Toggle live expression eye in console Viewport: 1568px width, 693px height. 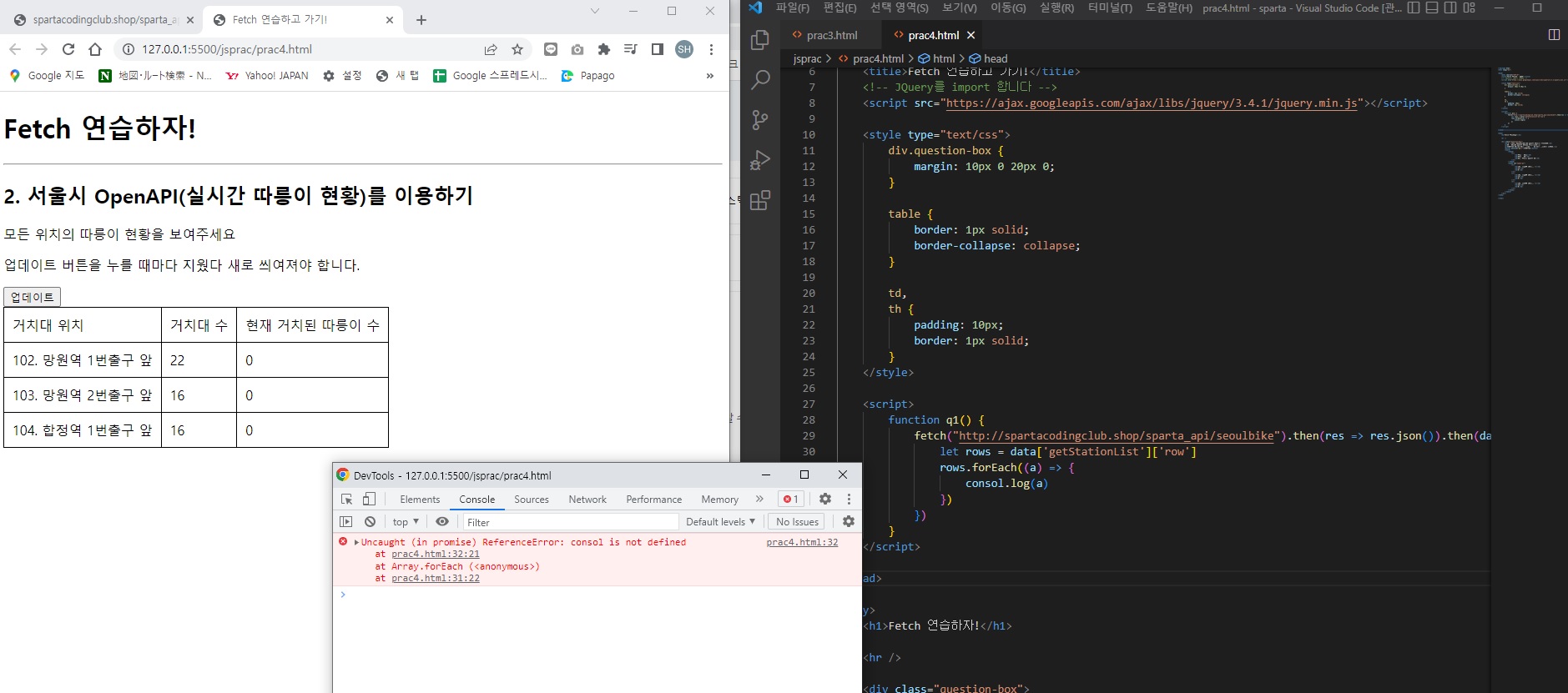(x=442, y=522)
